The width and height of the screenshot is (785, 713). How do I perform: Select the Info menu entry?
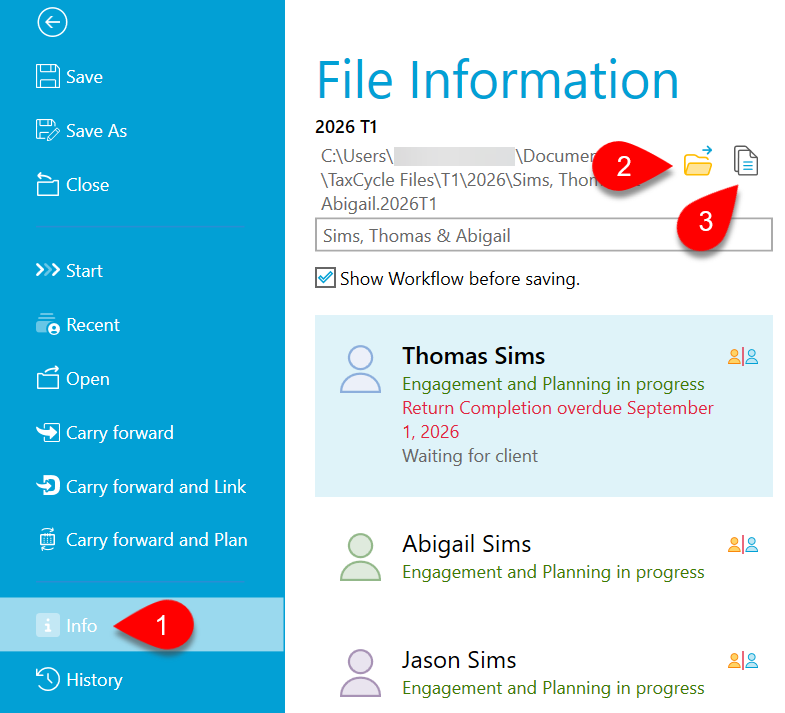click(x=142, y=624)
